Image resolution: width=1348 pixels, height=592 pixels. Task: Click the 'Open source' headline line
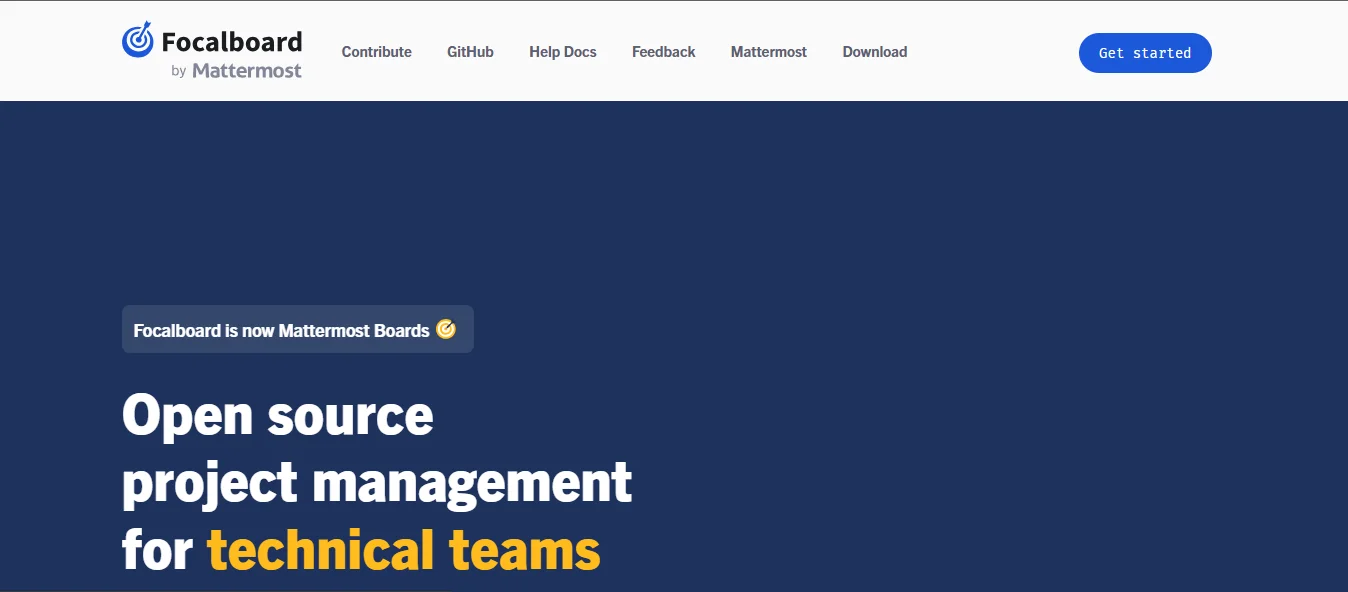click(x=278, y=415)
